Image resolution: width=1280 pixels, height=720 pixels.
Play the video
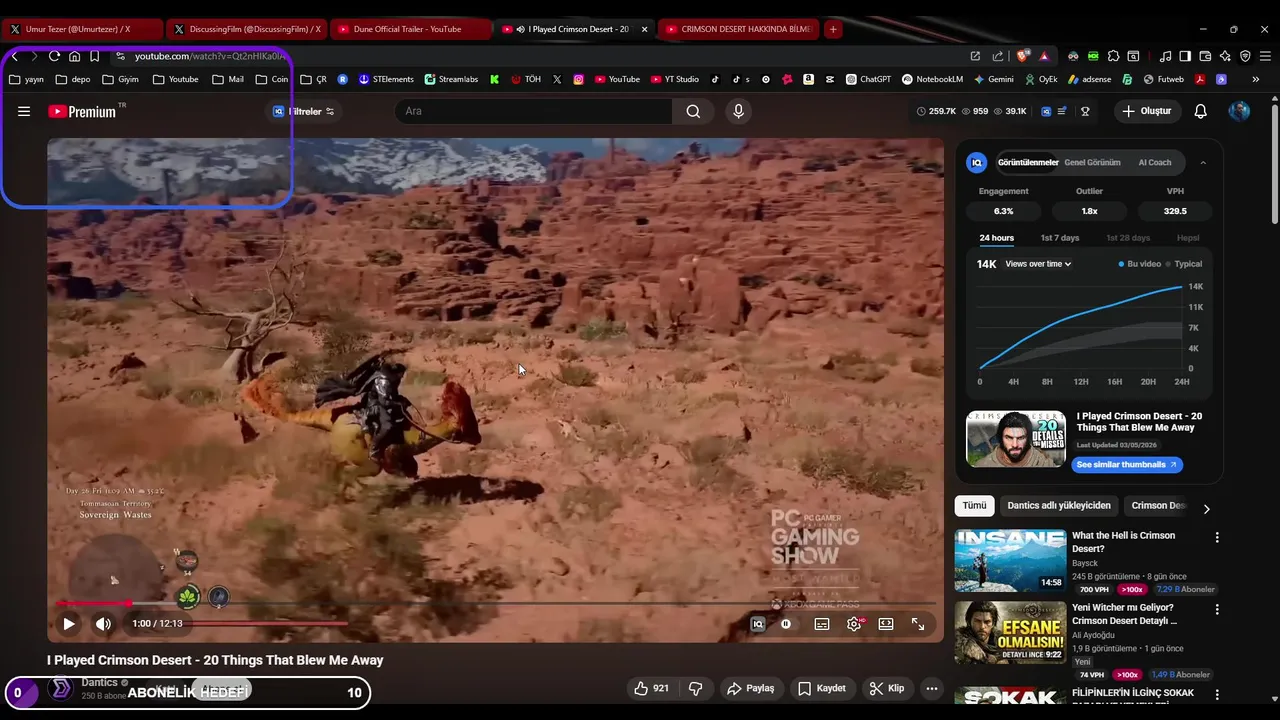[69, 624]
